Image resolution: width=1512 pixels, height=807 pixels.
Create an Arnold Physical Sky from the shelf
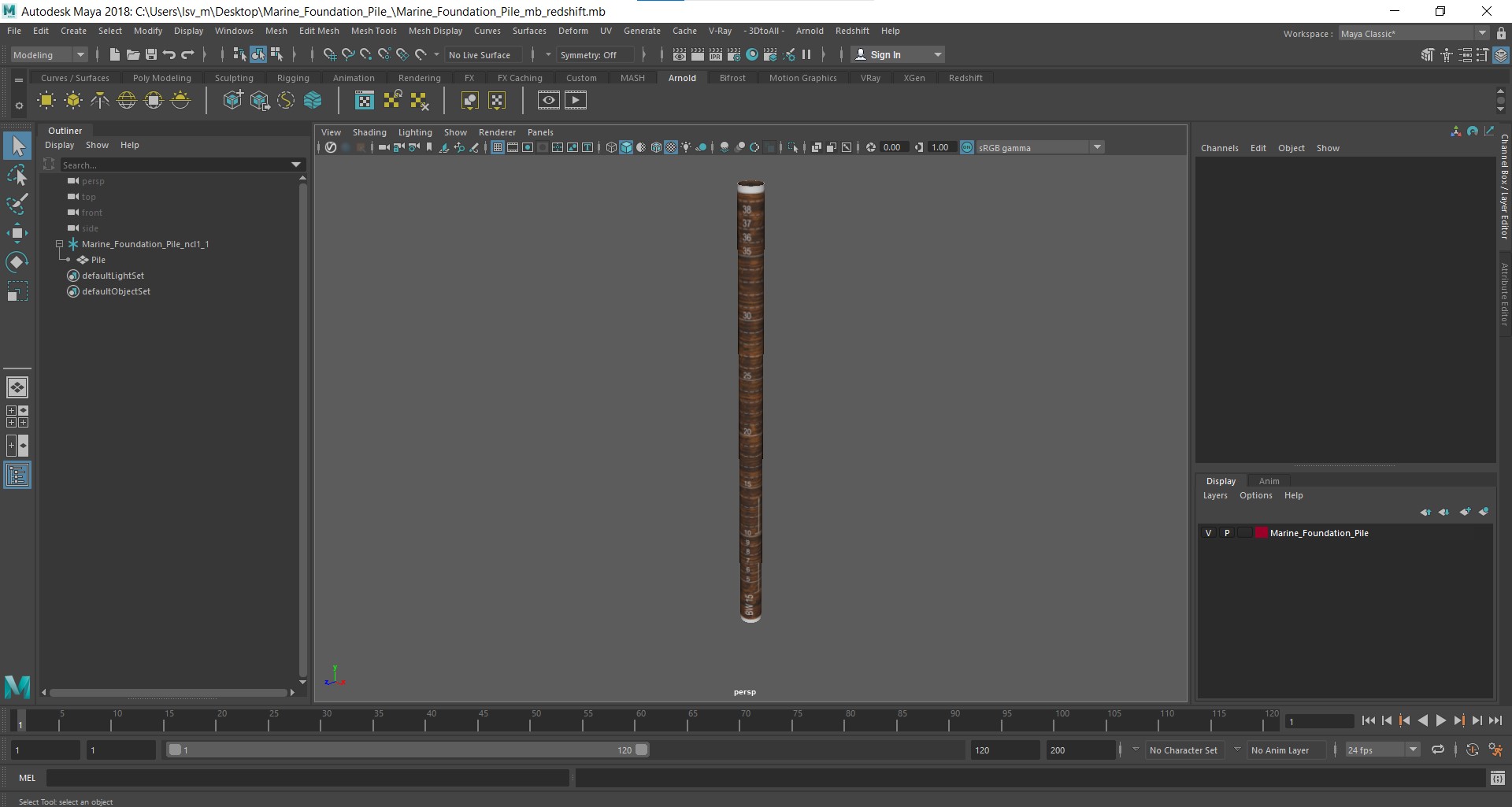click(x=180, y=100)
